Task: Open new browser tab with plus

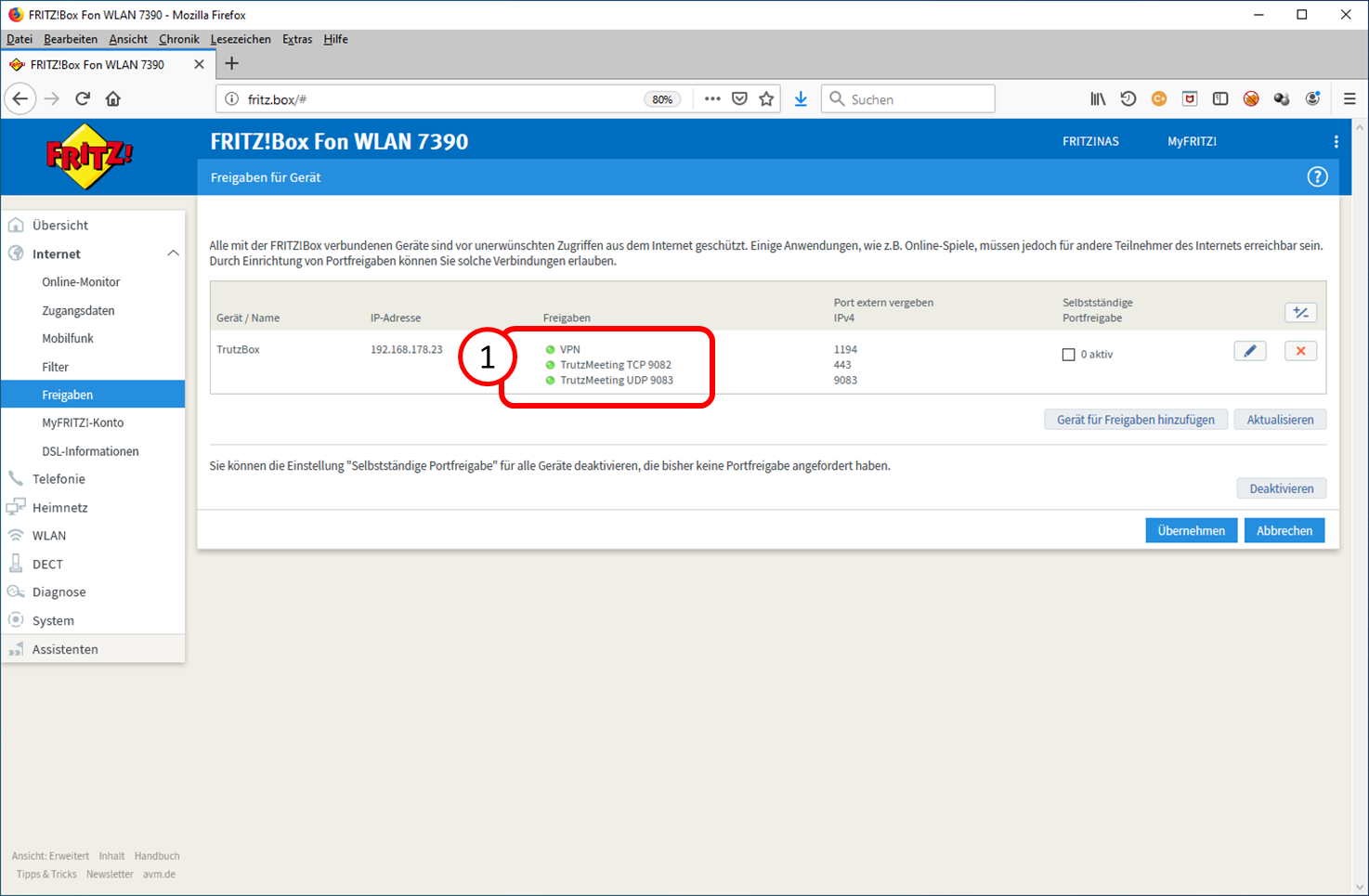Action: [x=232, y=63]
